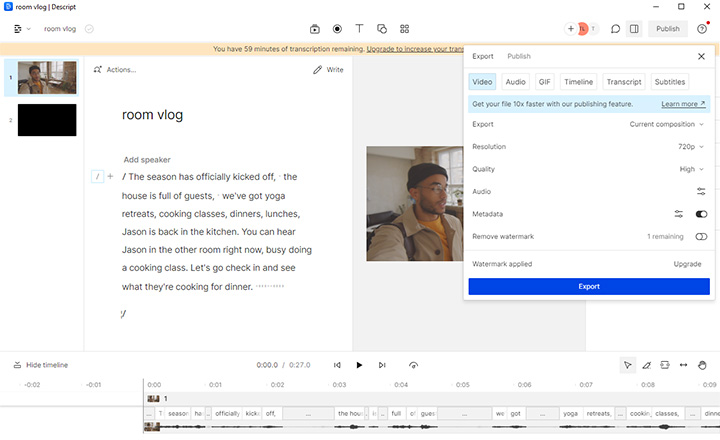Viewport: 720px width, 440px height.
Task: Select the Subtitles export tab
Action: [x=669, y=82]
